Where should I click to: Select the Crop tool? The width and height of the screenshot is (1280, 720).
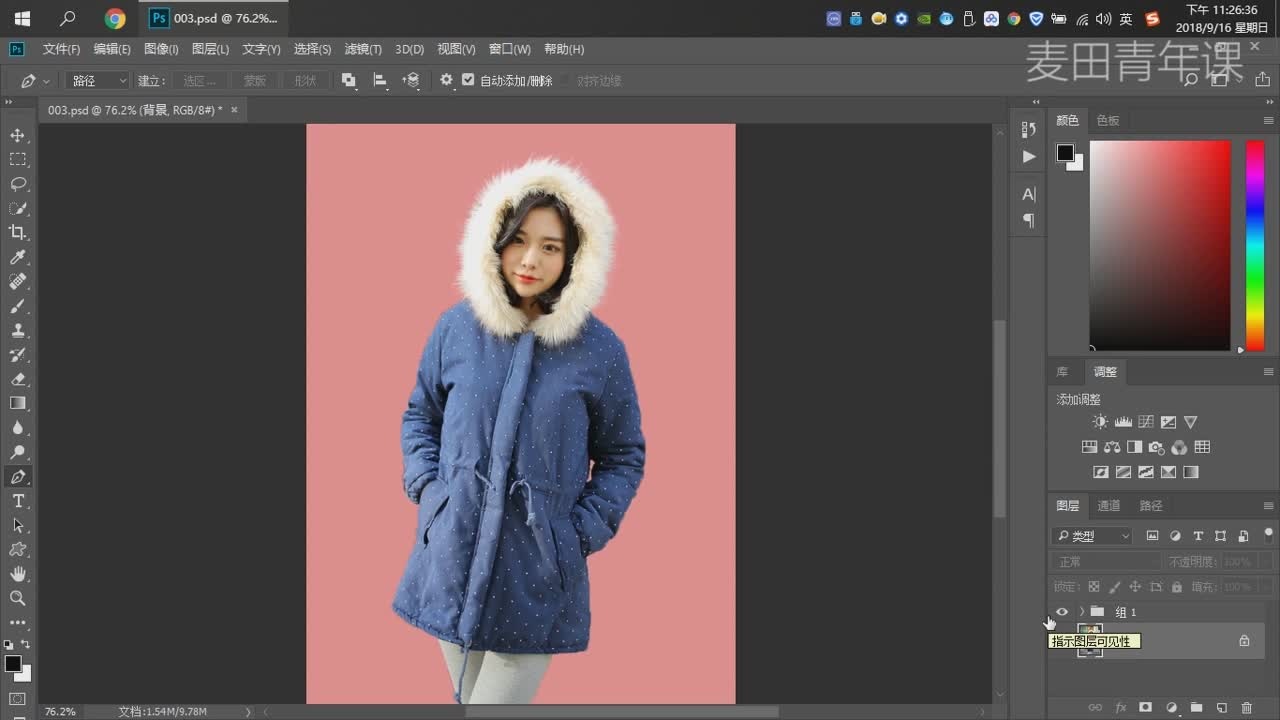click(x=18, y=232)
